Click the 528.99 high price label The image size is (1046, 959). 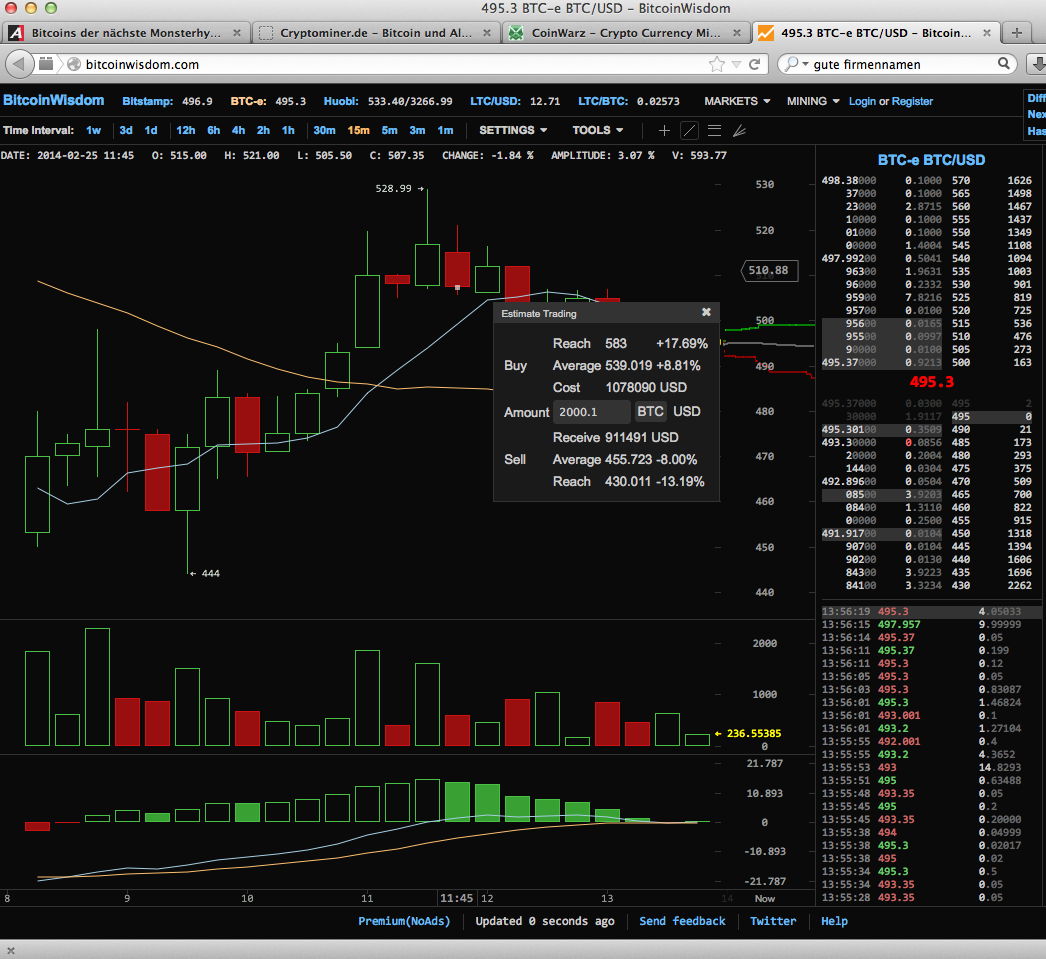[x=394, y=188]
